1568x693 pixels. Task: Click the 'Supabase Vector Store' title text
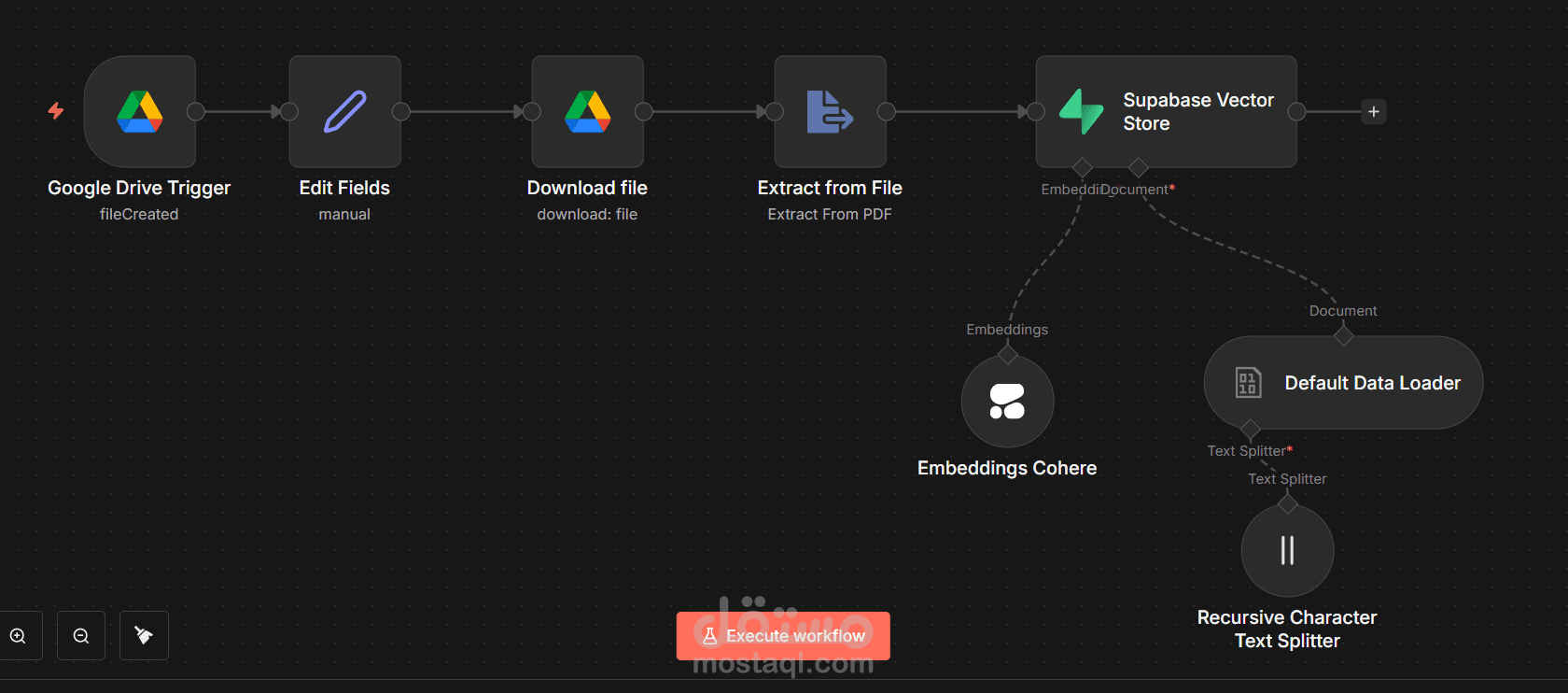point(1198,111)
